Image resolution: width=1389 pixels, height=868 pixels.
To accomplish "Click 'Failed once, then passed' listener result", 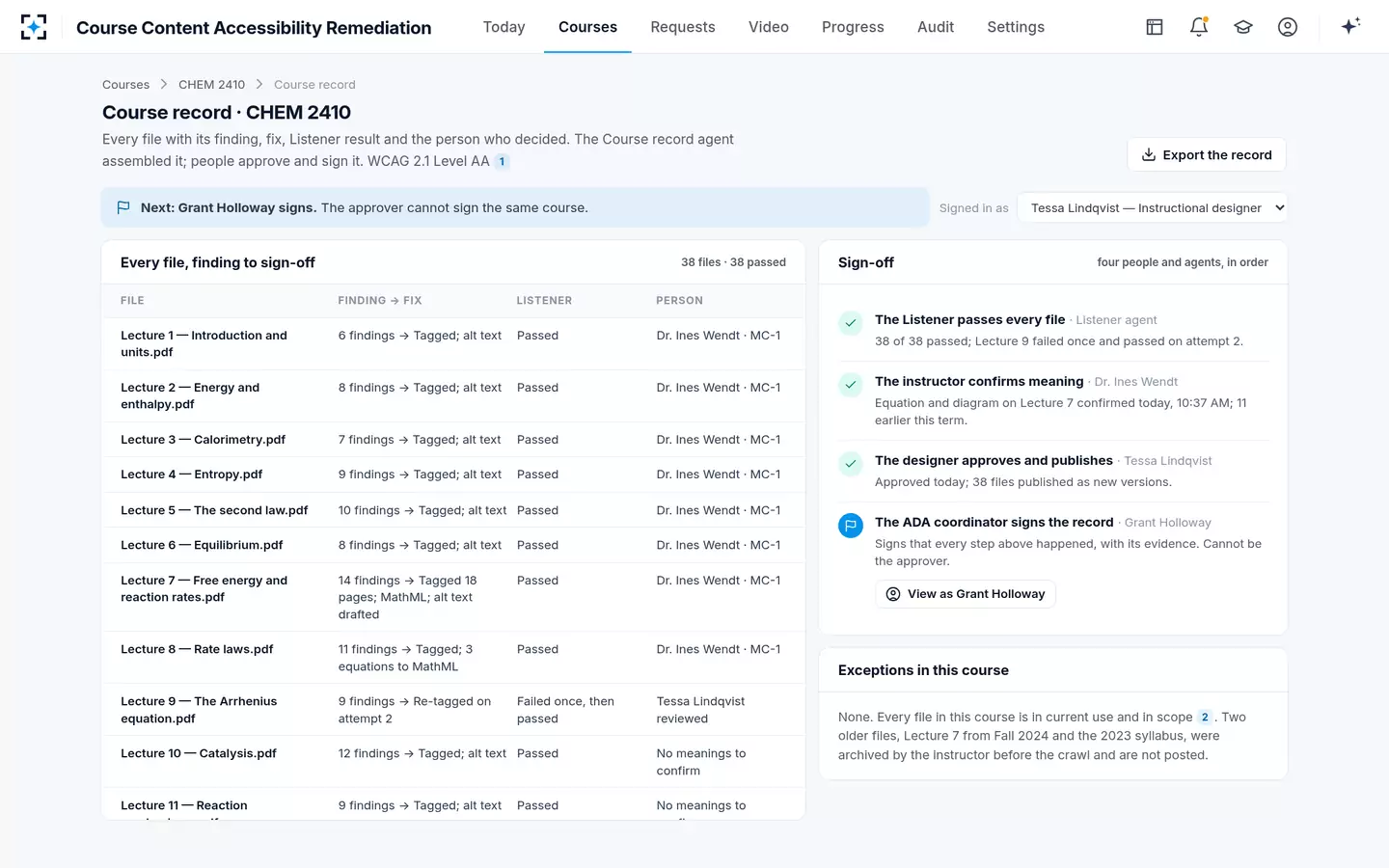I will point(565,710).
